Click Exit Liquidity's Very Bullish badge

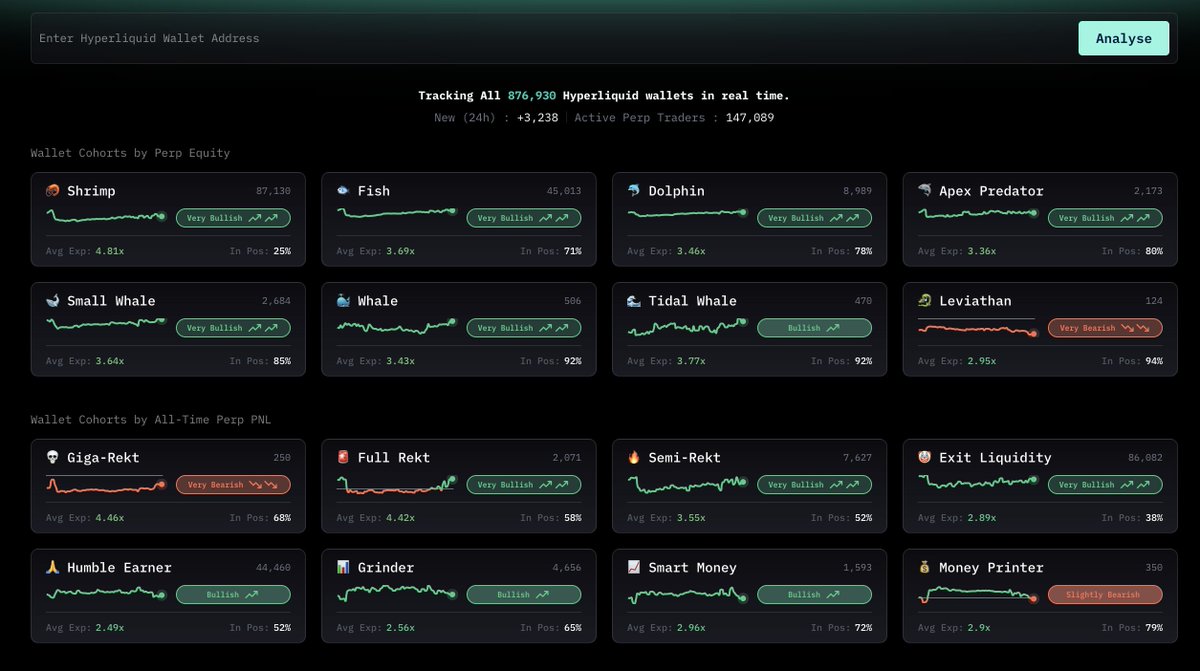1106,485
